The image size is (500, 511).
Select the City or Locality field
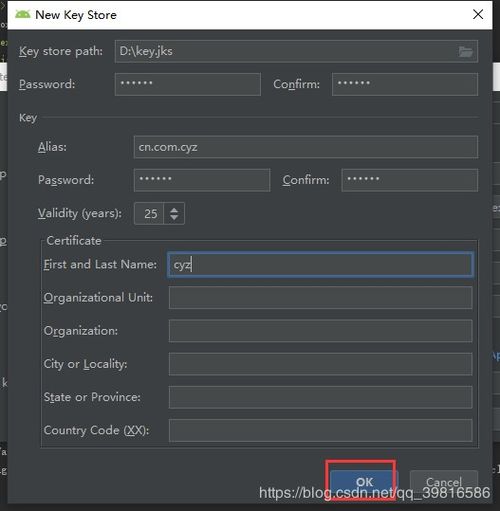point(321,364)
